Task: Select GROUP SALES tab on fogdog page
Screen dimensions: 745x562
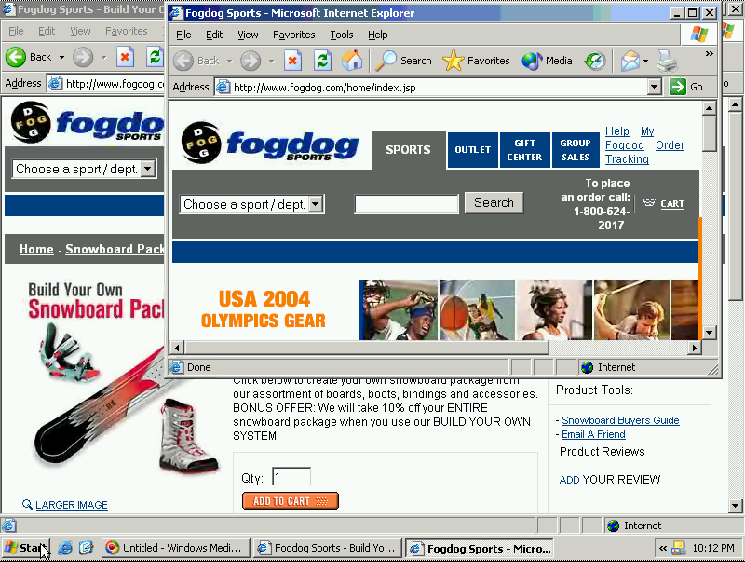Action: (x=575, y=150)
